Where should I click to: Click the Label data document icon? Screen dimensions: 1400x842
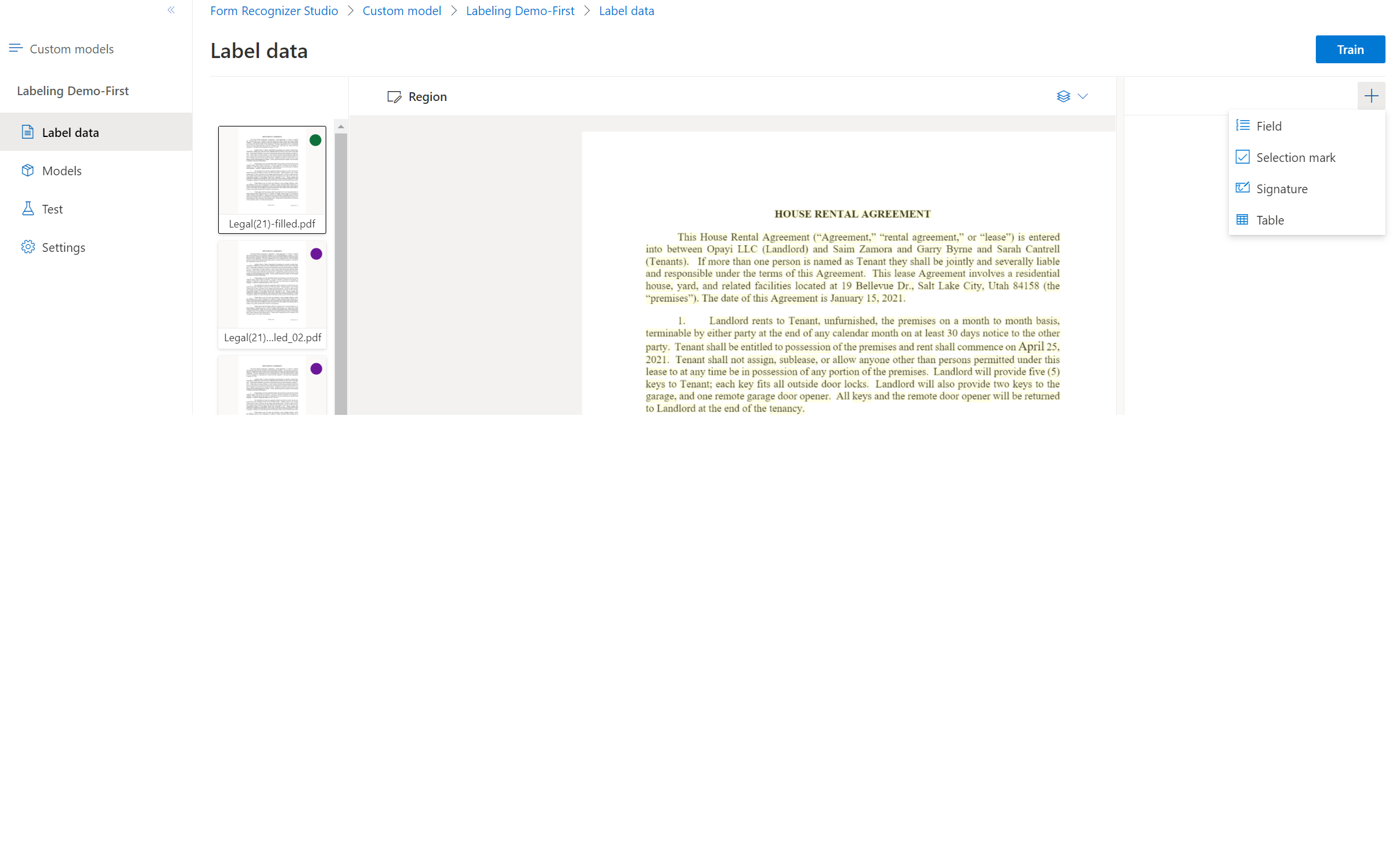pos(27,132)
